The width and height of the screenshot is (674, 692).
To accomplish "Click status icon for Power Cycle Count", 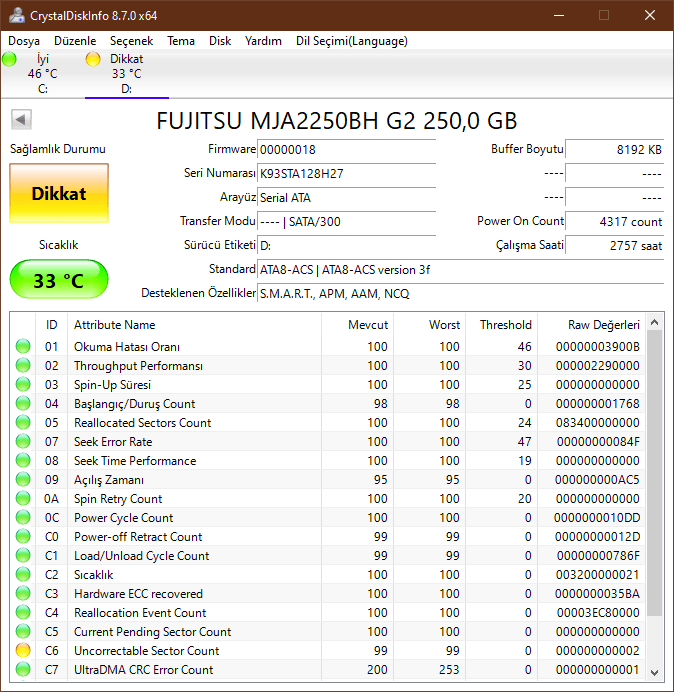I will click(23, 517).
